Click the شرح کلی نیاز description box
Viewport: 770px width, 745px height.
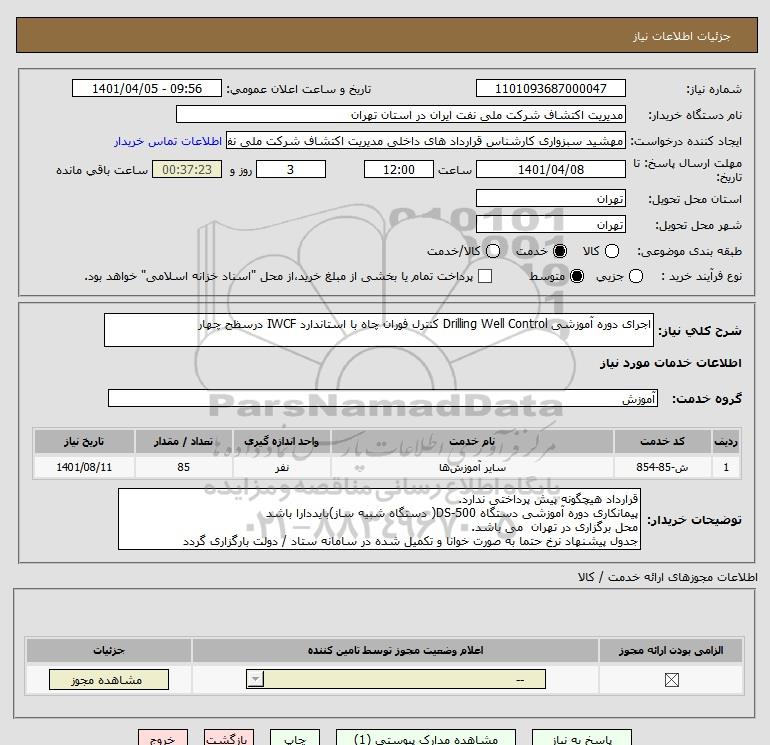point(379,330)
